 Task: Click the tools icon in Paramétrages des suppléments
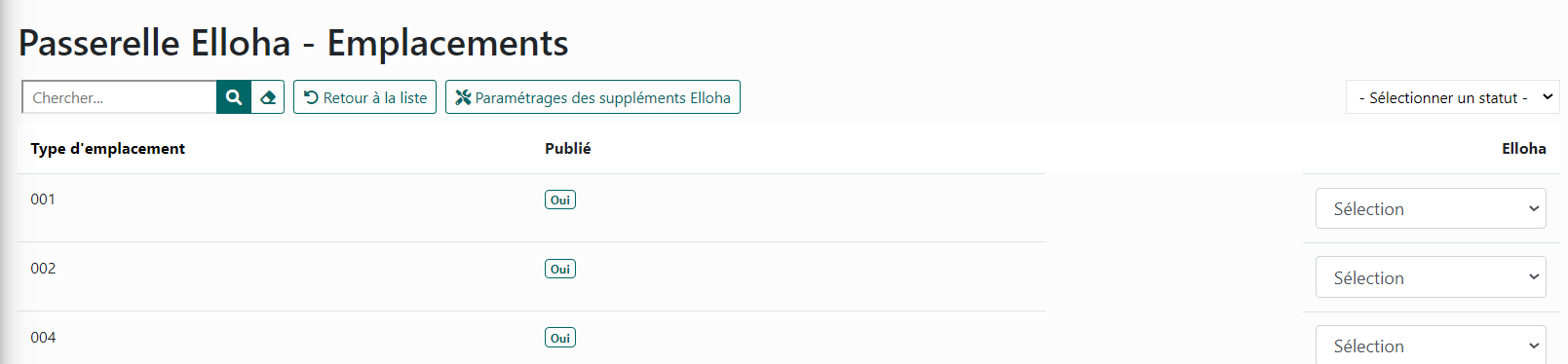463,97
